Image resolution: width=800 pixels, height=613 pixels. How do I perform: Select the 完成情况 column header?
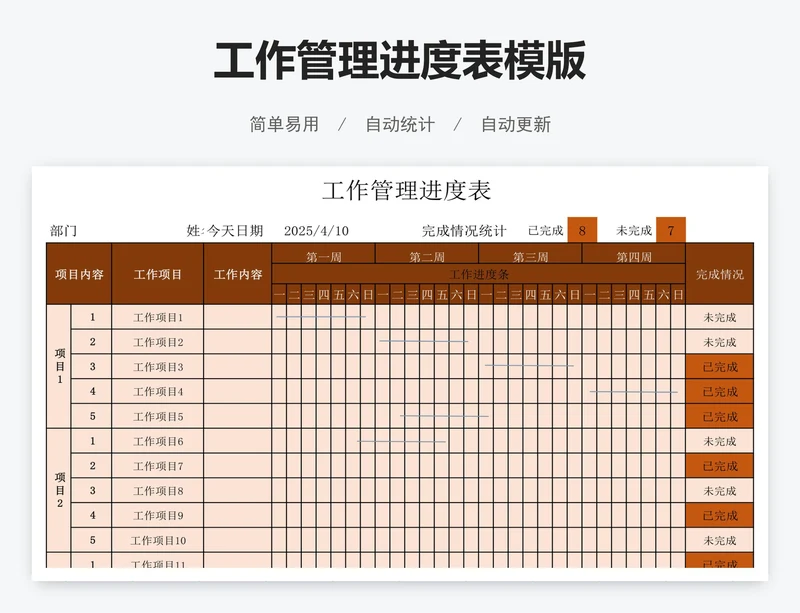[720, 274]
